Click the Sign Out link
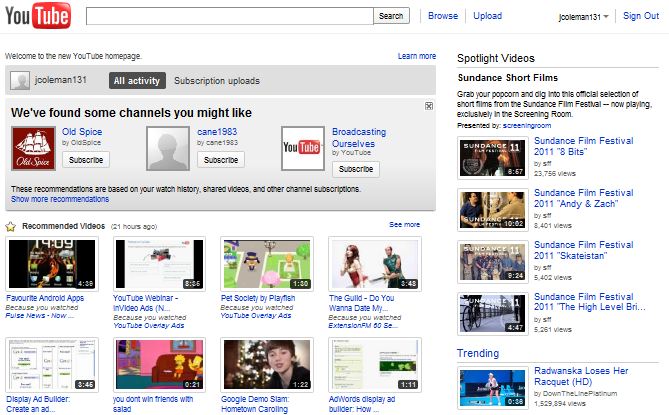This screenshot has height=415, width=669. (641, 16)
